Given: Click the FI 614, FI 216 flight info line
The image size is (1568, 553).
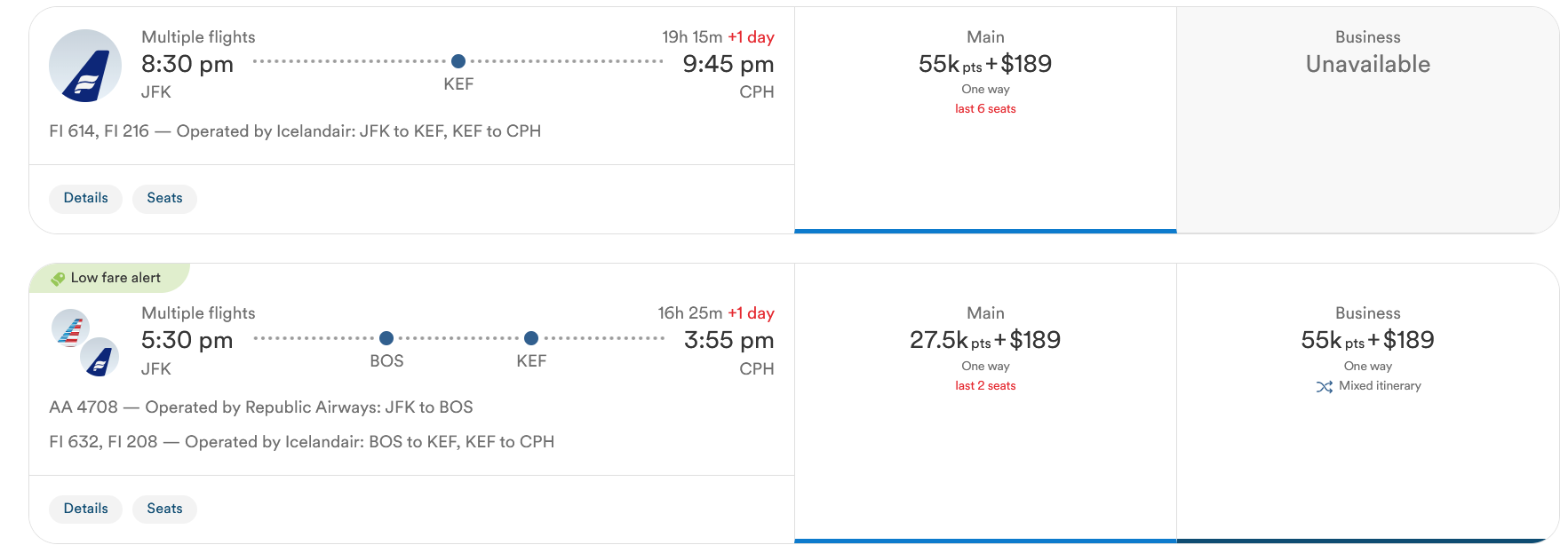Looking at the screenshot, I should coord(295,131).
